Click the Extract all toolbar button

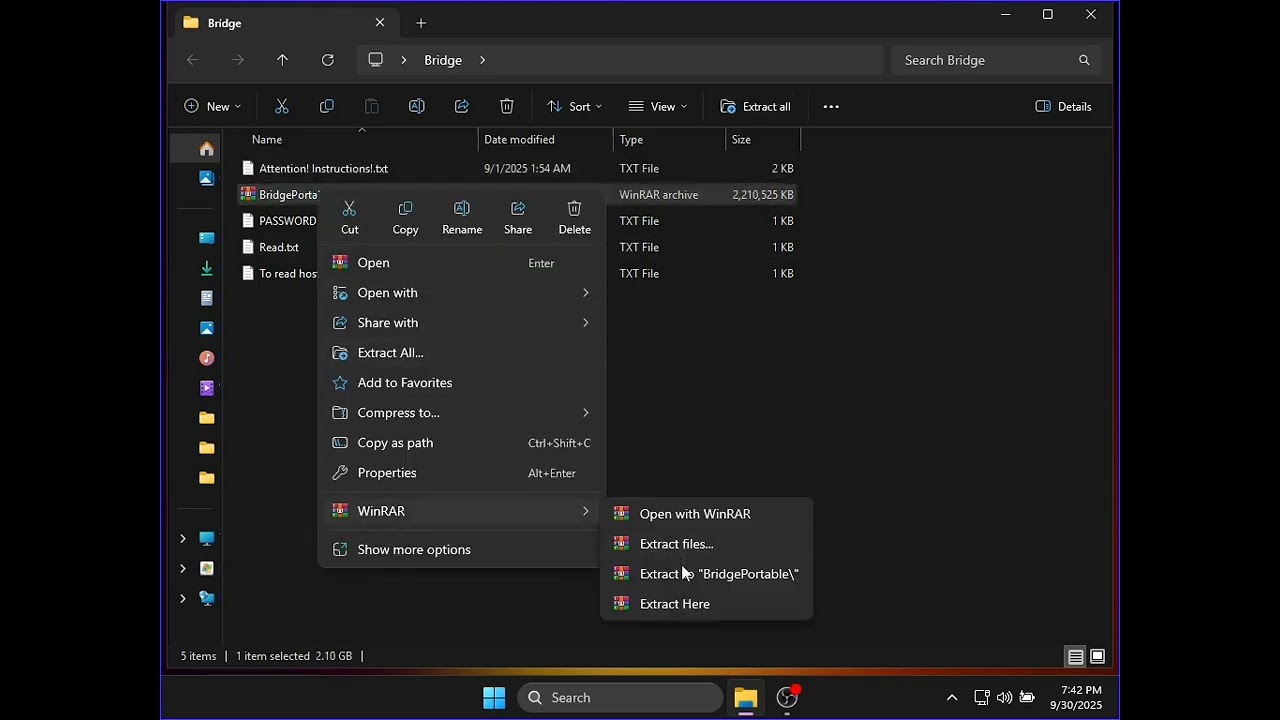pyautogui.click(x=755, y=106)
